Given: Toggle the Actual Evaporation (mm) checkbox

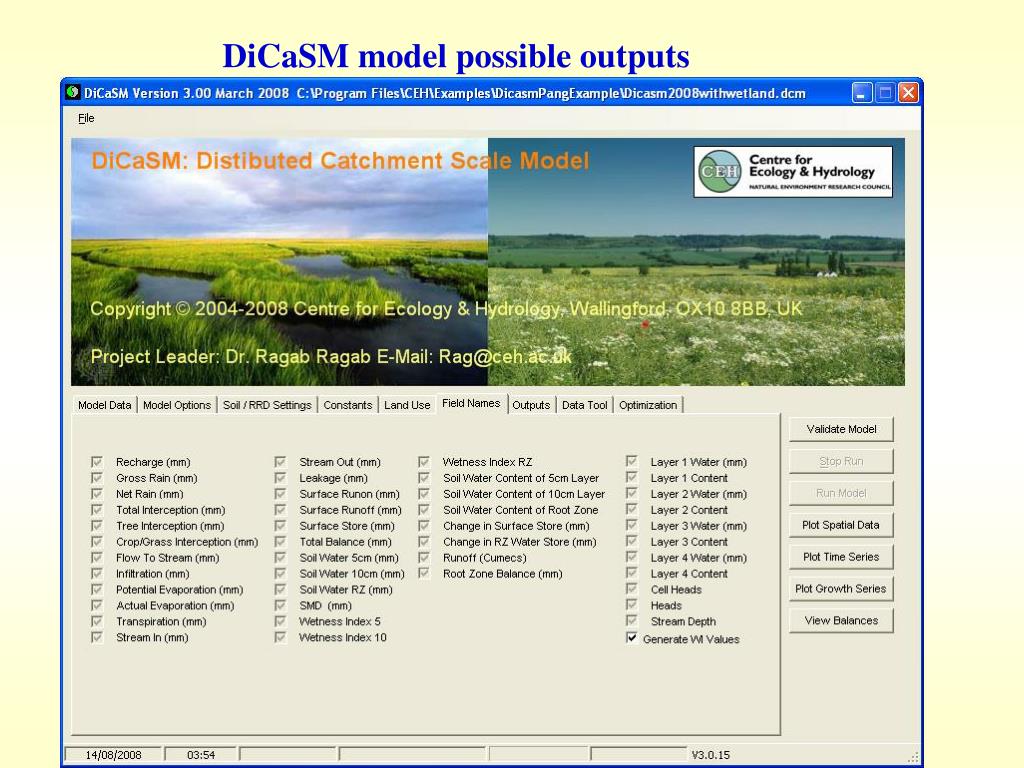Looking at the screenshot, I should point(97,605).
